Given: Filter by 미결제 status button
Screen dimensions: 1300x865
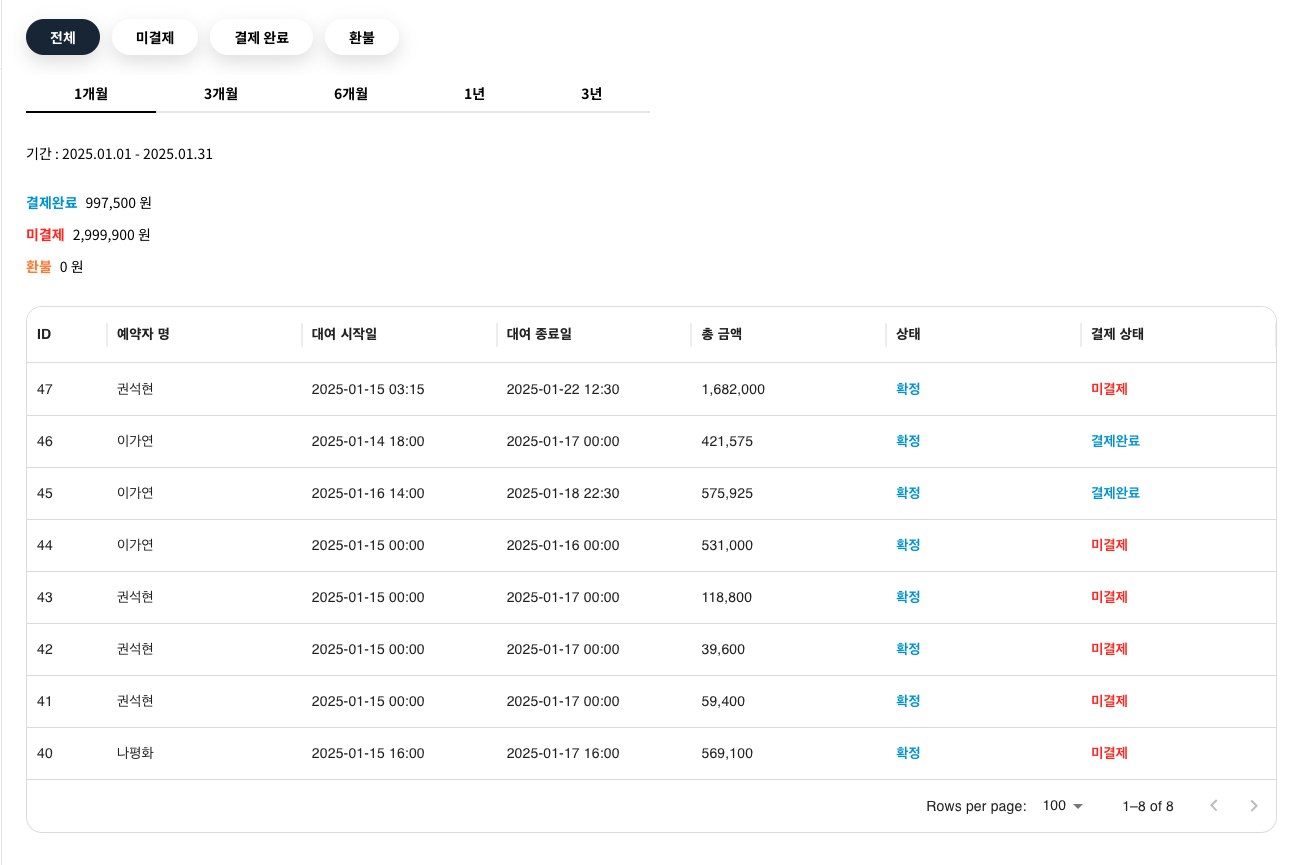Looking at the screenshot, I should tap(155, 37).
